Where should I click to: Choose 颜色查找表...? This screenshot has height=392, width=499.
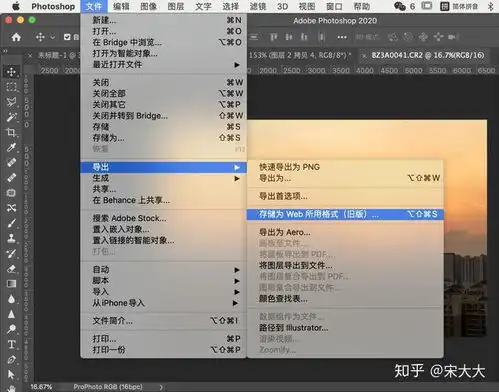tap(345, 299)
